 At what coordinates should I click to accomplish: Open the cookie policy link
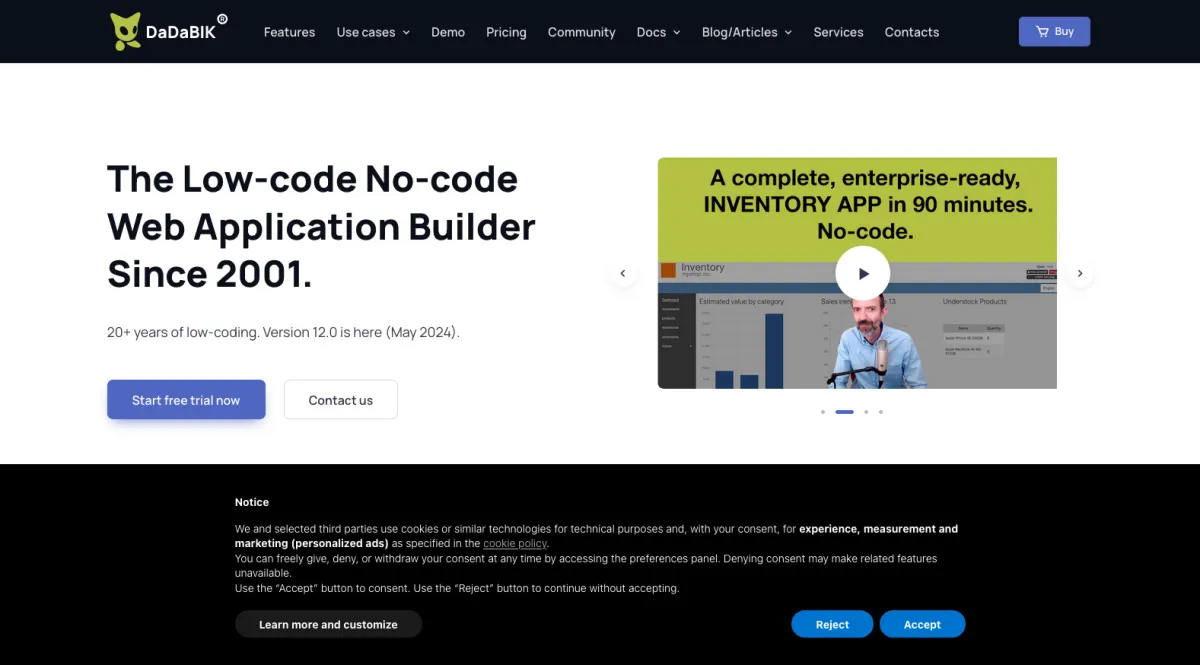[515, 543]
